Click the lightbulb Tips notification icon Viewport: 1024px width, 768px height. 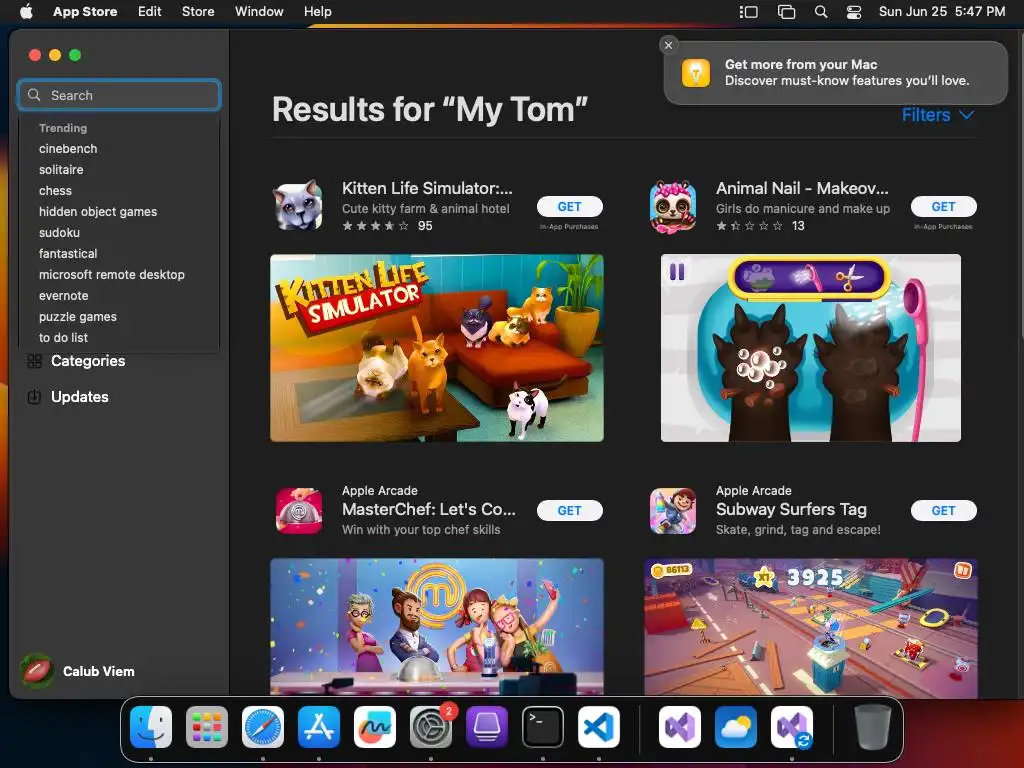[696, 72]
